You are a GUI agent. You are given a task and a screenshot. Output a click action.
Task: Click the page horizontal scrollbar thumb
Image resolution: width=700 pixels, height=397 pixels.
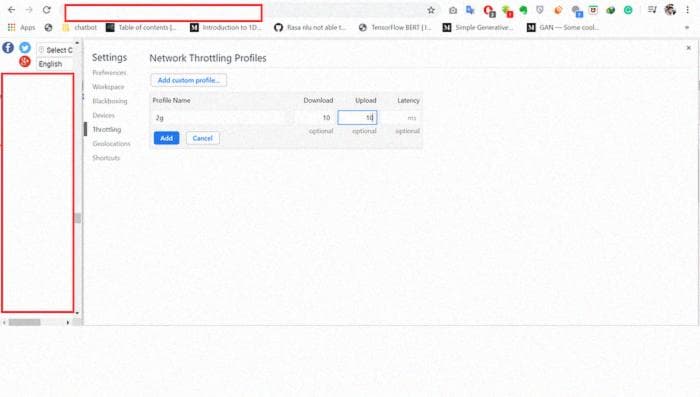point(25,322)
